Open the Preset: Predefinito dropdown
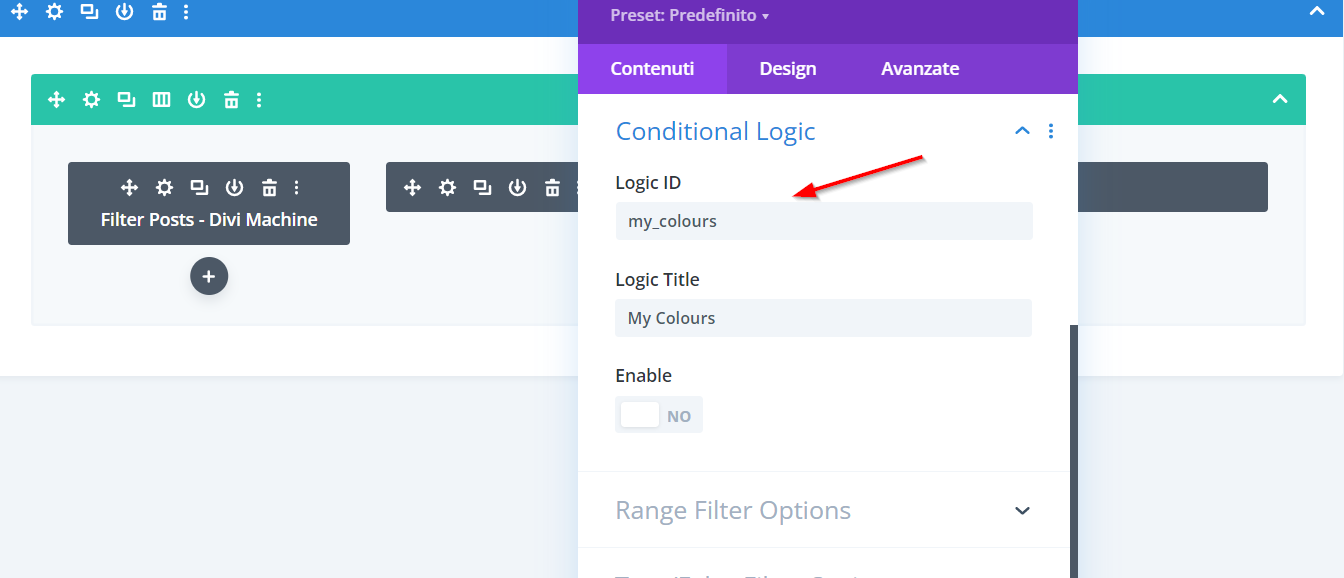The height and width of the screenshot is (578, 1344). [689, 16]
